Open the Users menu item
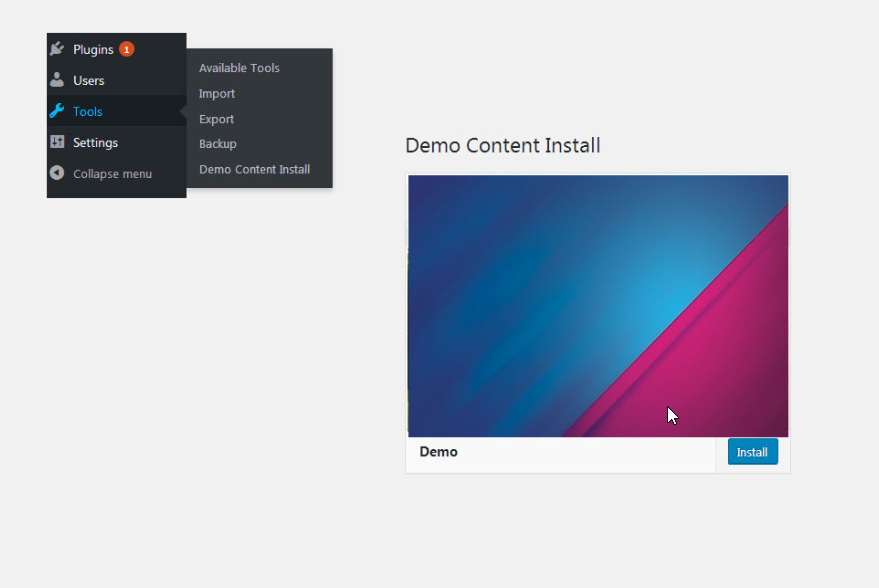This screenshot has height=588, width=879. [117, 80]
